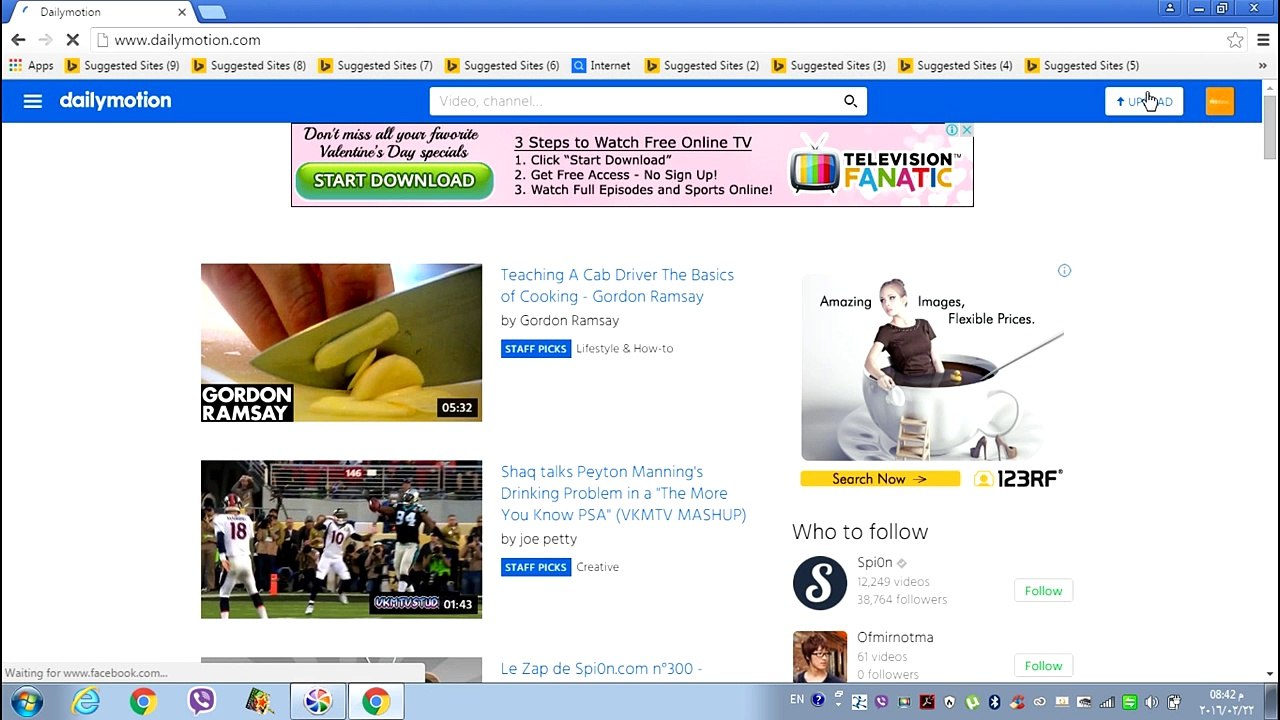Open the Gordon Ramsay video thumbnail

click(341, 343)
